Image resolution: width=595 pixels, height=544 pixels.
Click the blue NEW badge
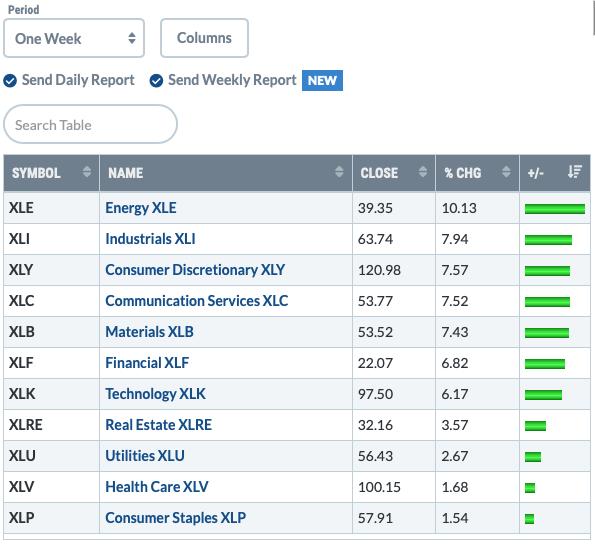tap(322, 80)
